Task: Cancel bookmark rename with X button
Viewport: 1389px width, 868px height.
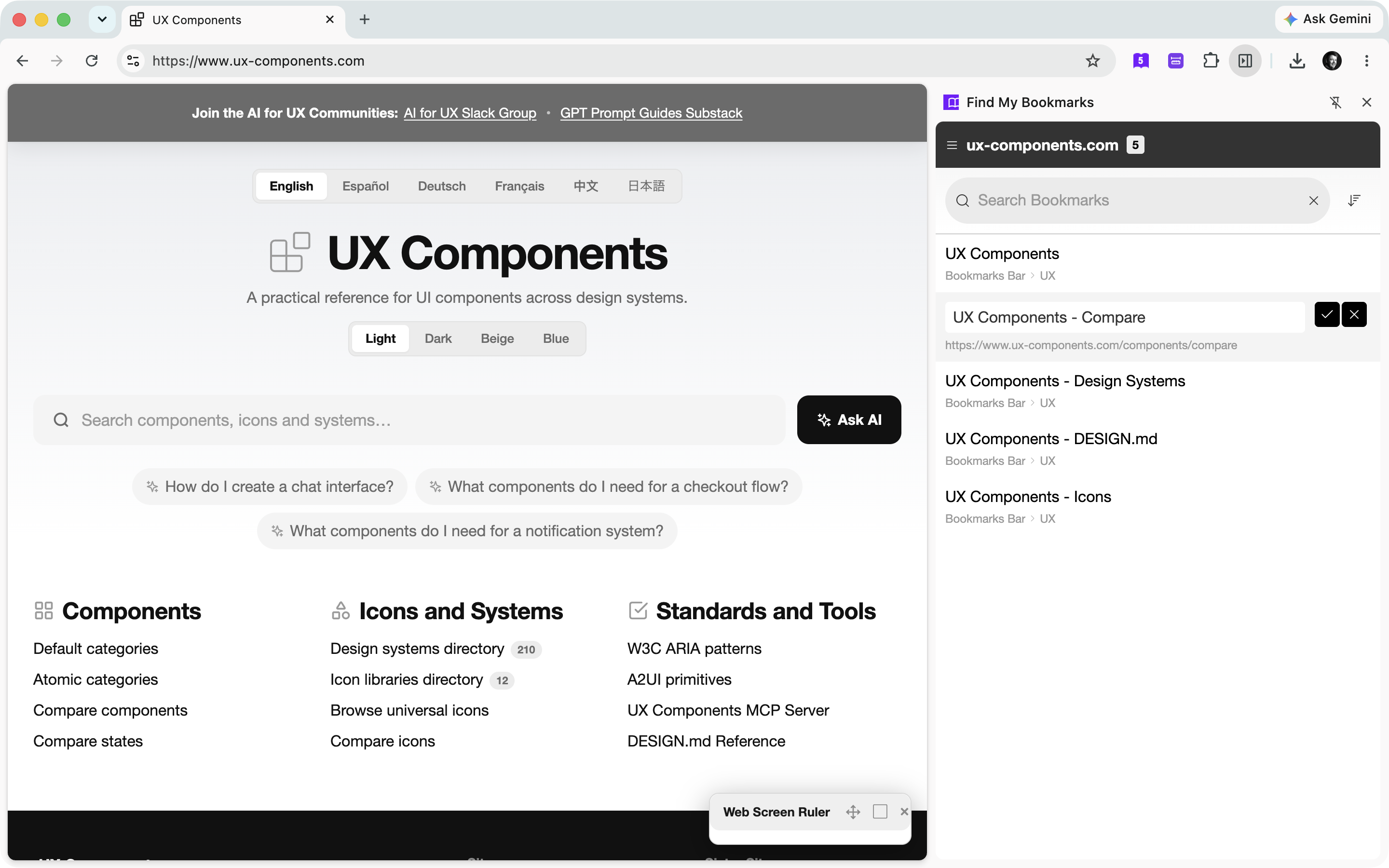Action: [1354, 314]
